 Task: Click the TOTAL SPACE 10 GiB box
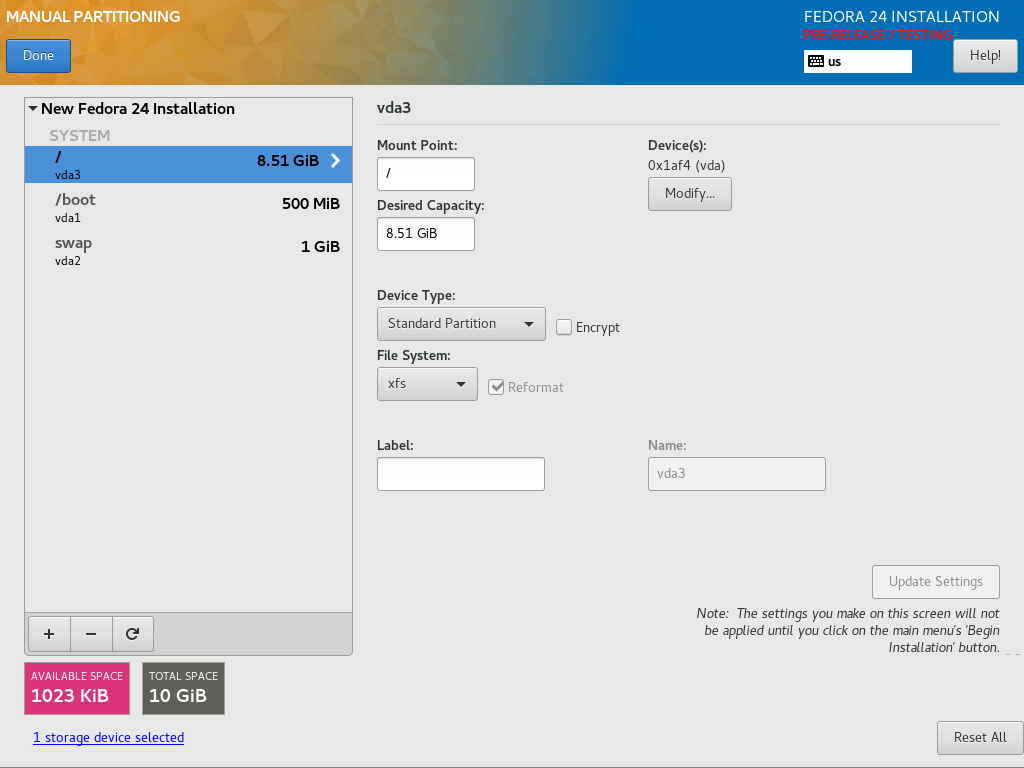[184, 688]
